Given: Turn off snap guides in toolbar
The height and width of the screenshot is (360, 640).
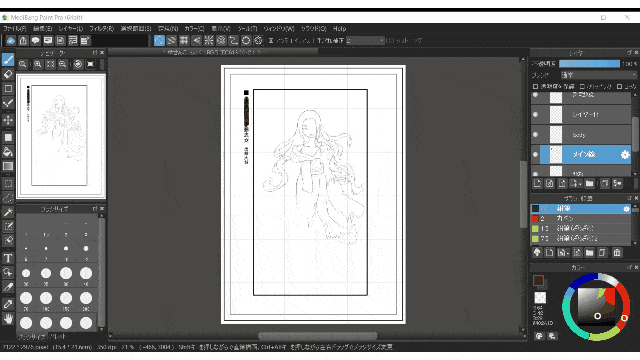Looking at the screenshot, I should [159, 40].
